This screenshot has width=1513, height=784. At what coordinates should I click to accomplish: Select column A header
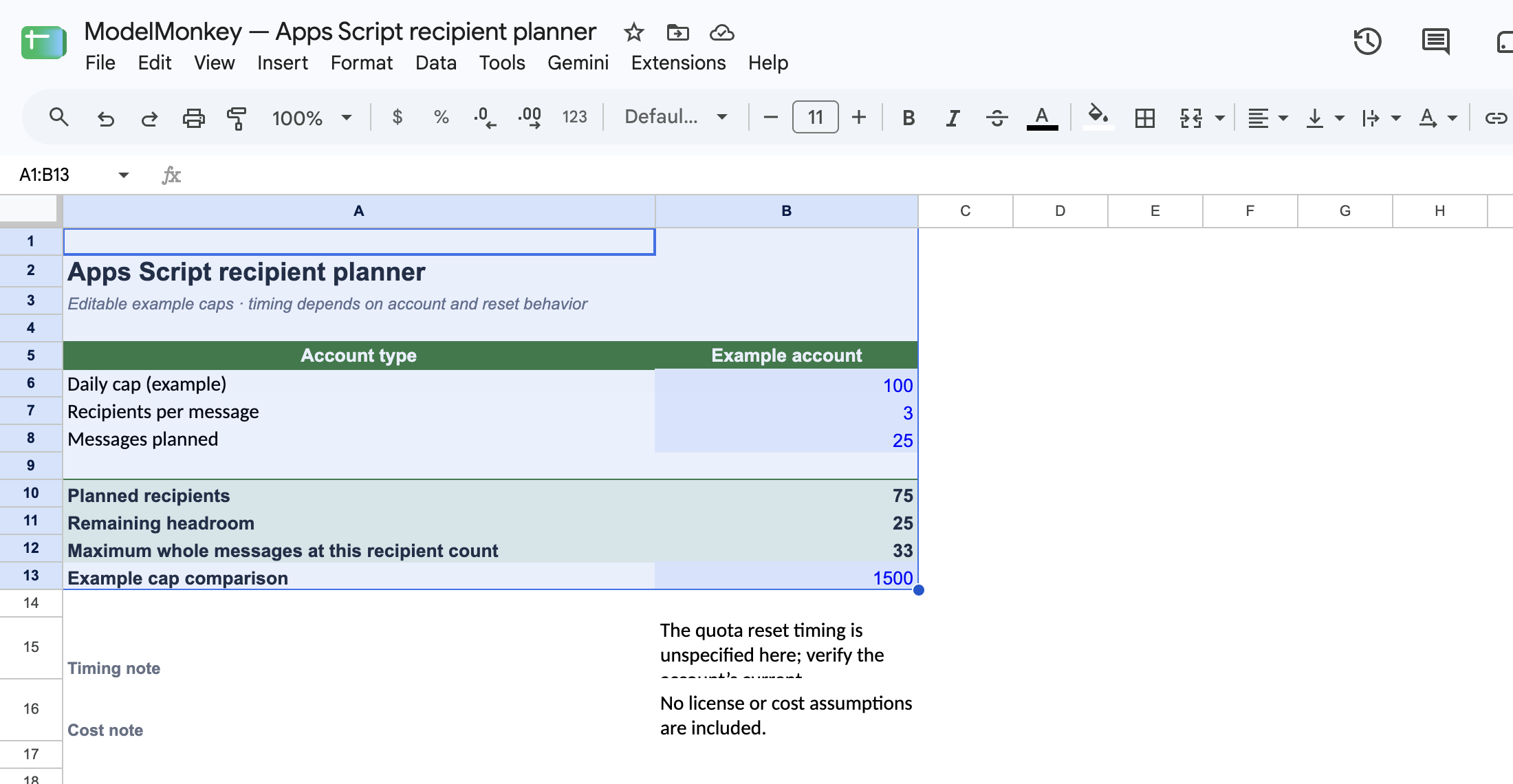pyautogui.click(x=358, y=210)
